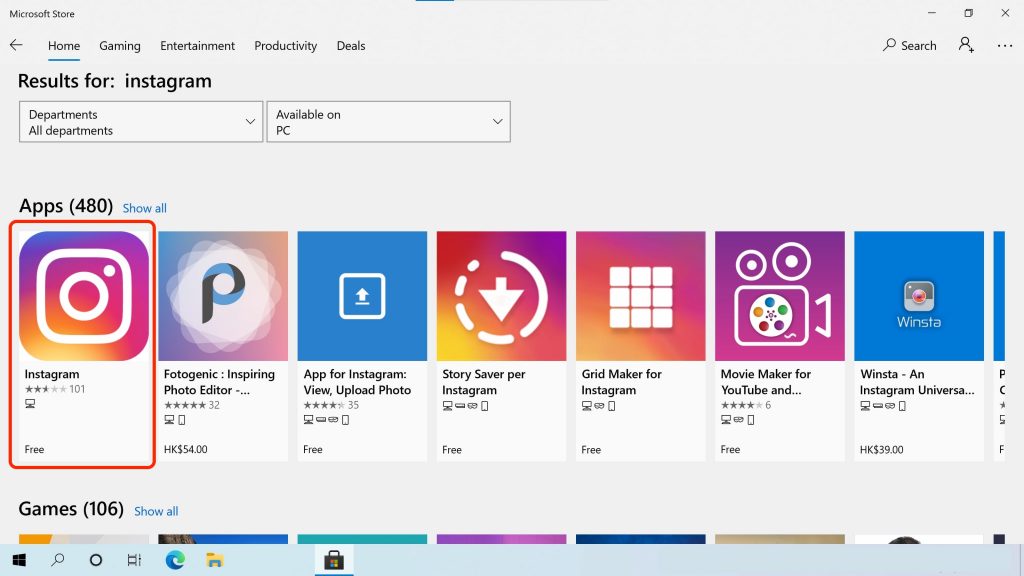
Task: Click the Movie Maker star rating 6
Action: pyautogui.click(x=746, y=405)
